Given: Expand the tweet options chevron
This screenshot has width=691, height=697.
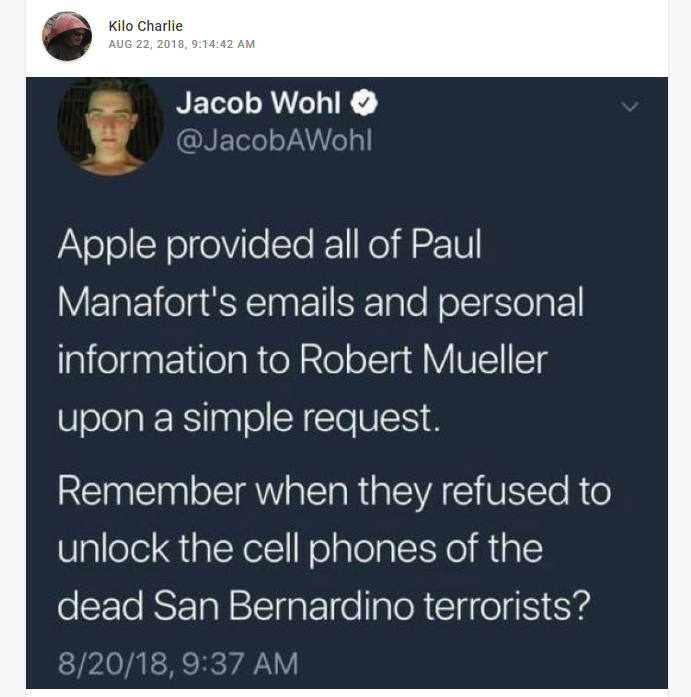Looking at the screenshot, I should pyautogui.click(x=630, y=107).
